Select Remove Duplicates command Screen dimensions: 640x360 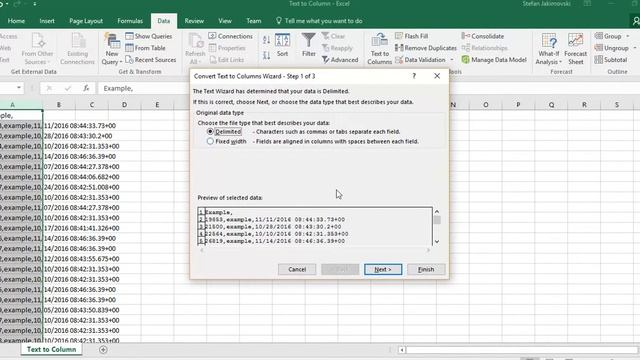[426, 48]
